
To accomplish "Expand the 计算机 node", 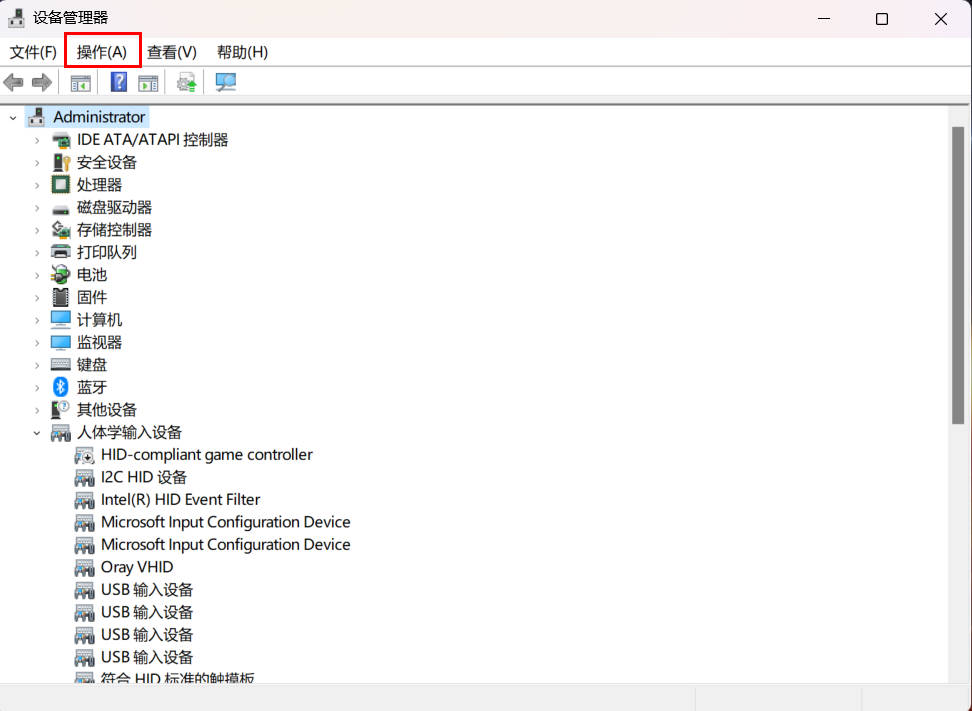I will 37,320.
